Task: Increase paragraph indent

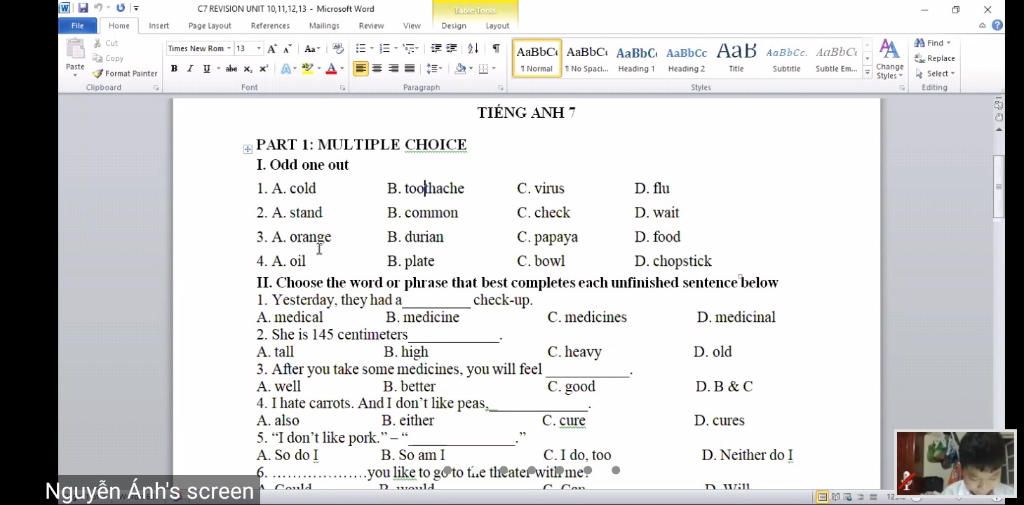Action: 451,49
